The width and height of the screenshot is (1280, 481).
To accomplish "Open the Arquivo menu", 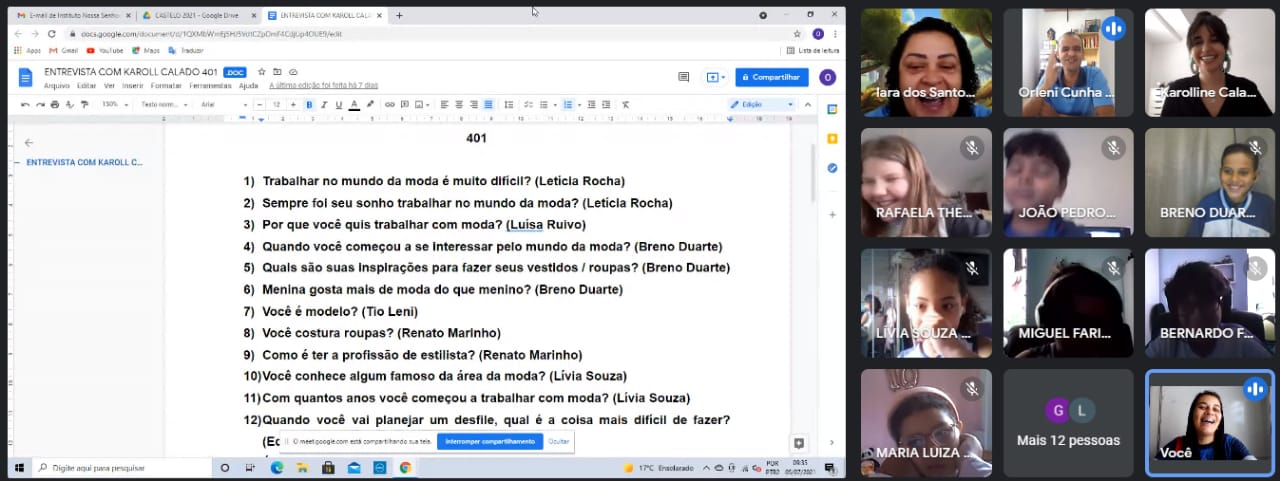I will pos(56,86).
